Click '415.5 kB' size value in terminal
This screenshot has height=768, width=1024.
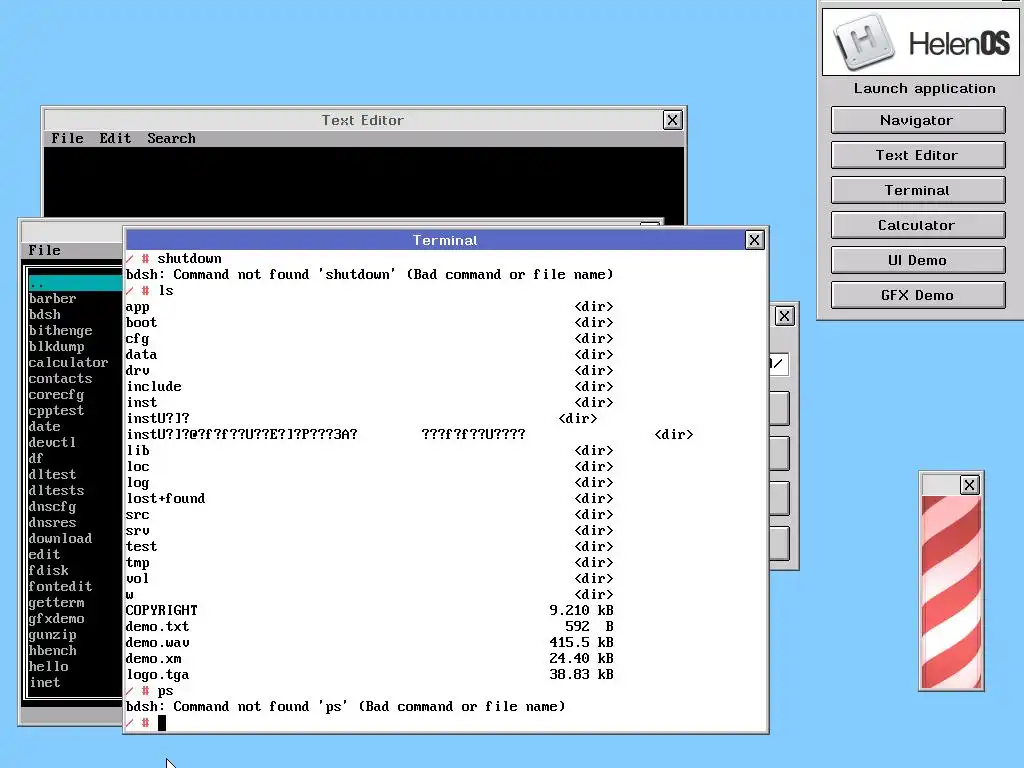click(581, 643)
